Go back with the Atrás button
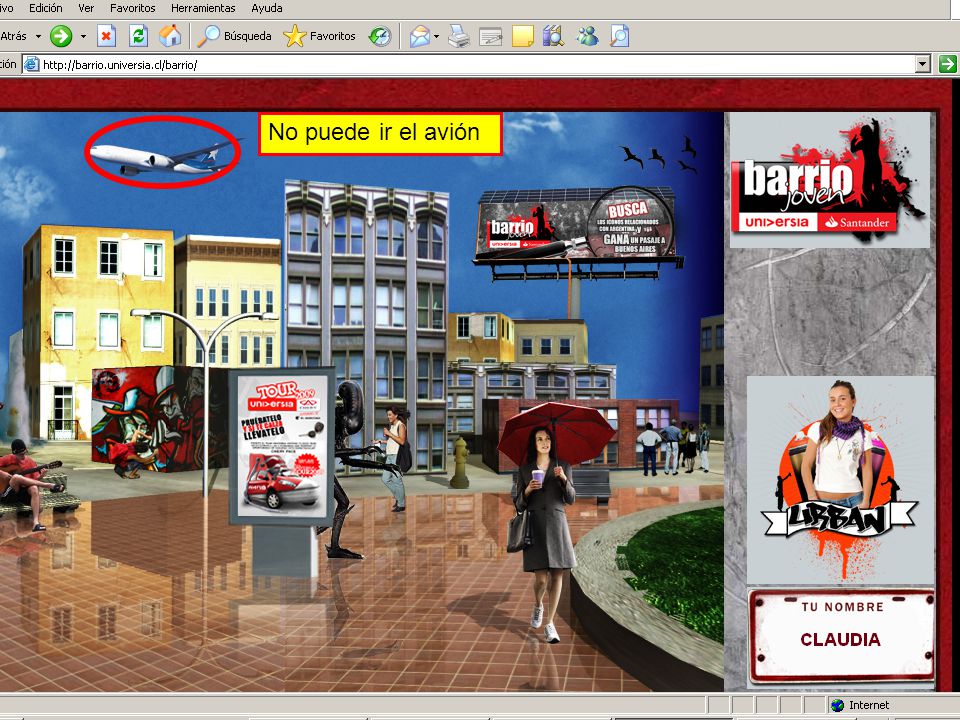 13,36
